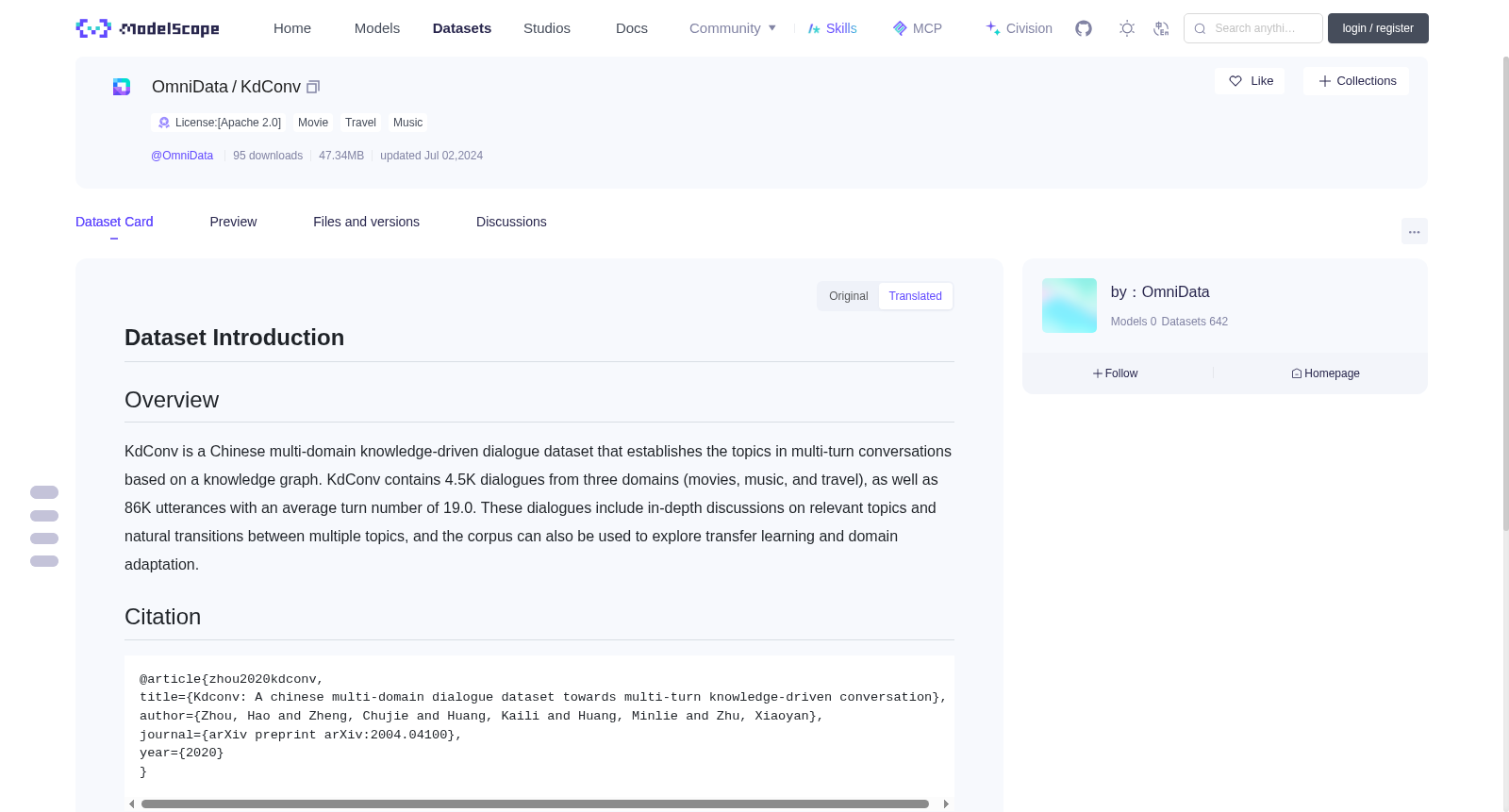This screenshot has width=1509, height=812.
Task: Follow the OmniData organization
Action: click(x=1116, y=373)
